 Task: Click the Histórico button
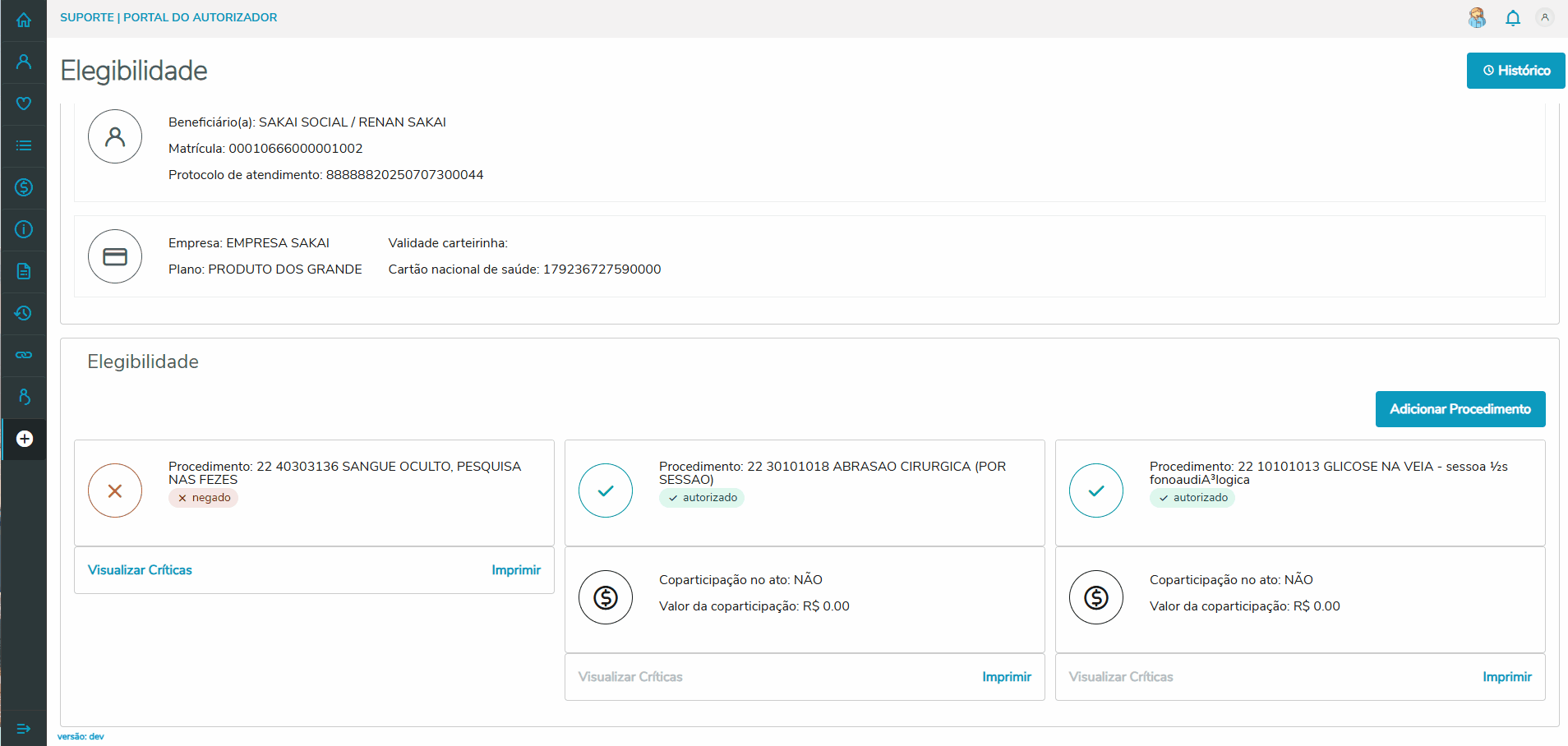[1515, 71]
